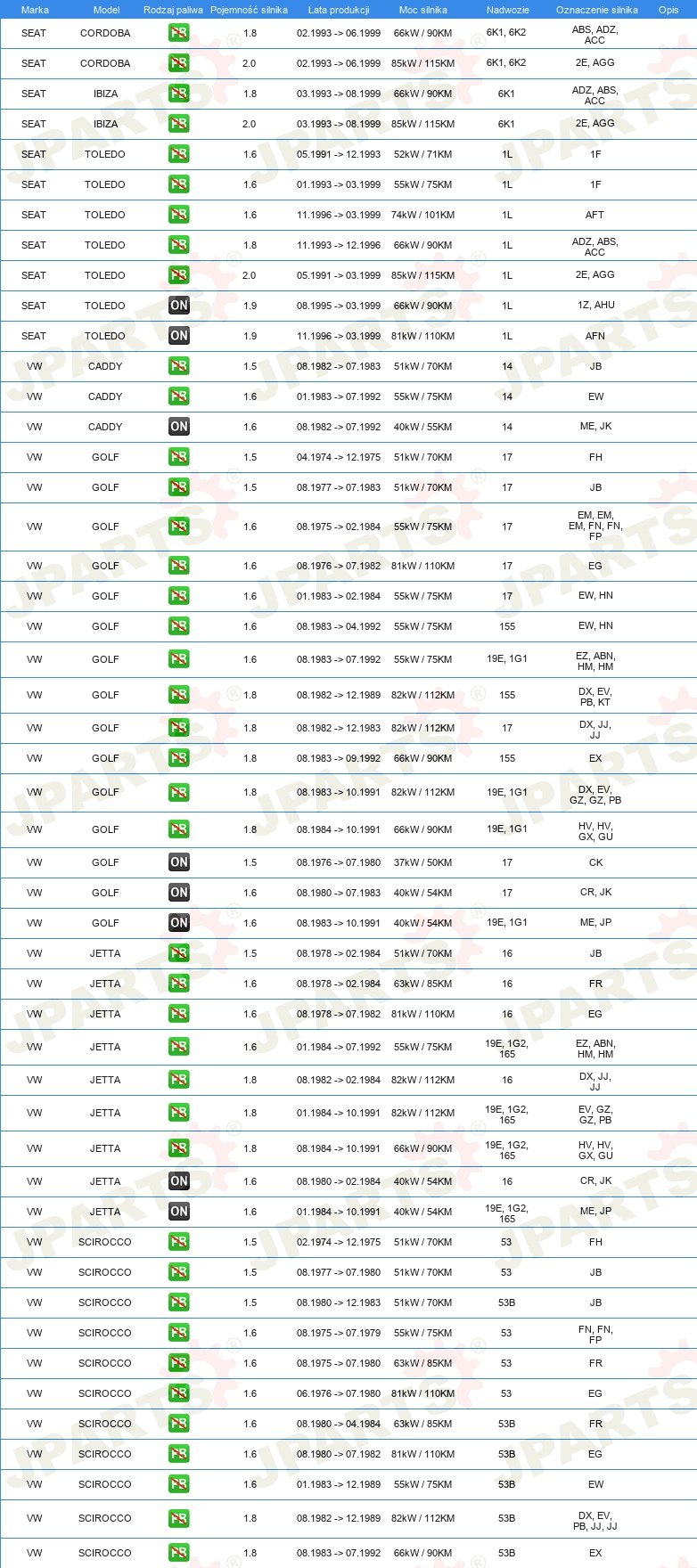Select production years 08.1975 -> 07.1979 cell
This screenshot has height=1568, width=697.
pos(339,1333)
